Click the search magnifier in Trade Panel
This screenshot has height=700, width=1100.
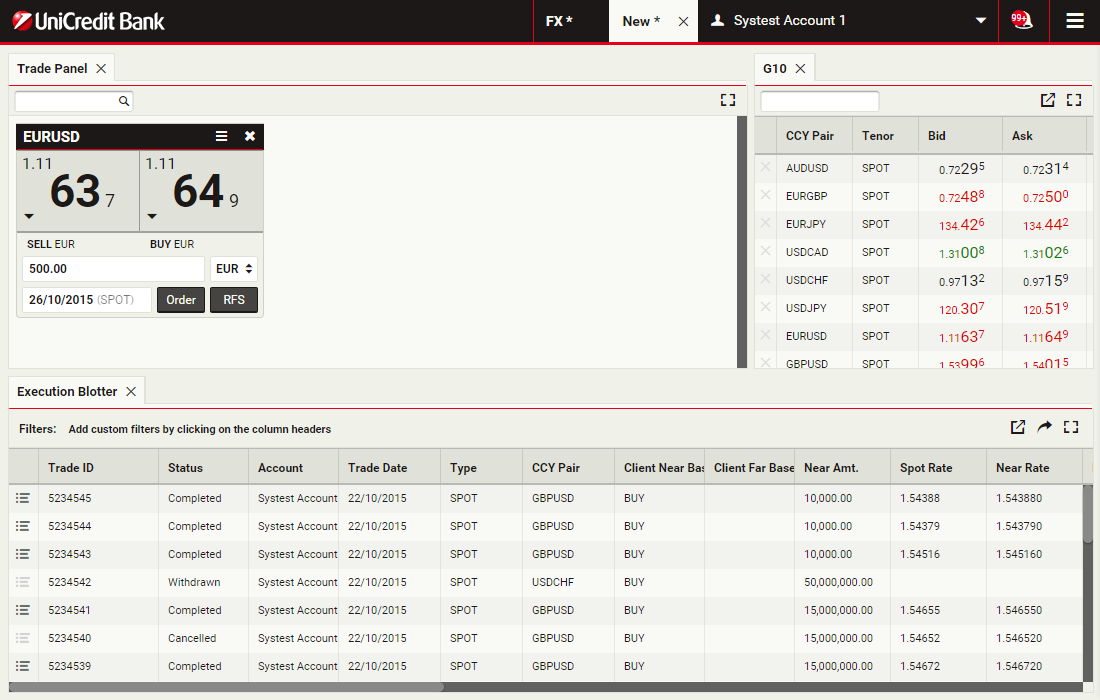point(124,101)
